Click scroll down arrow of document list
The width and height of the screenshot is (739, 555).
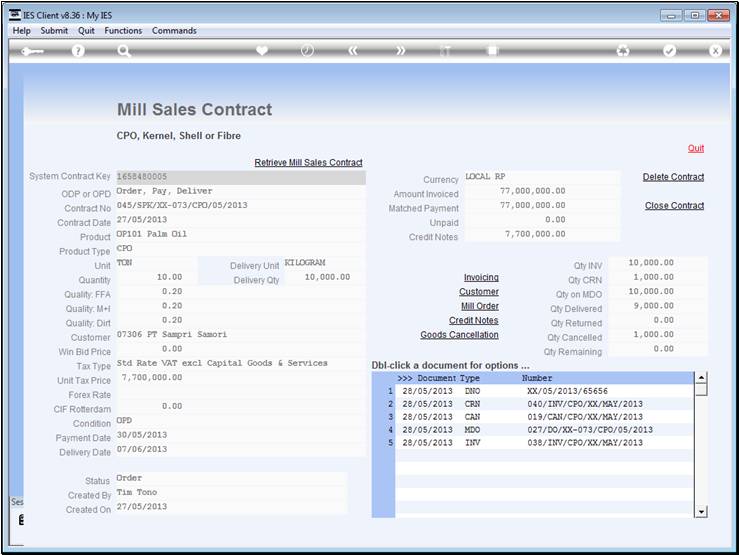pyautogui.click(x=701, y=512)
